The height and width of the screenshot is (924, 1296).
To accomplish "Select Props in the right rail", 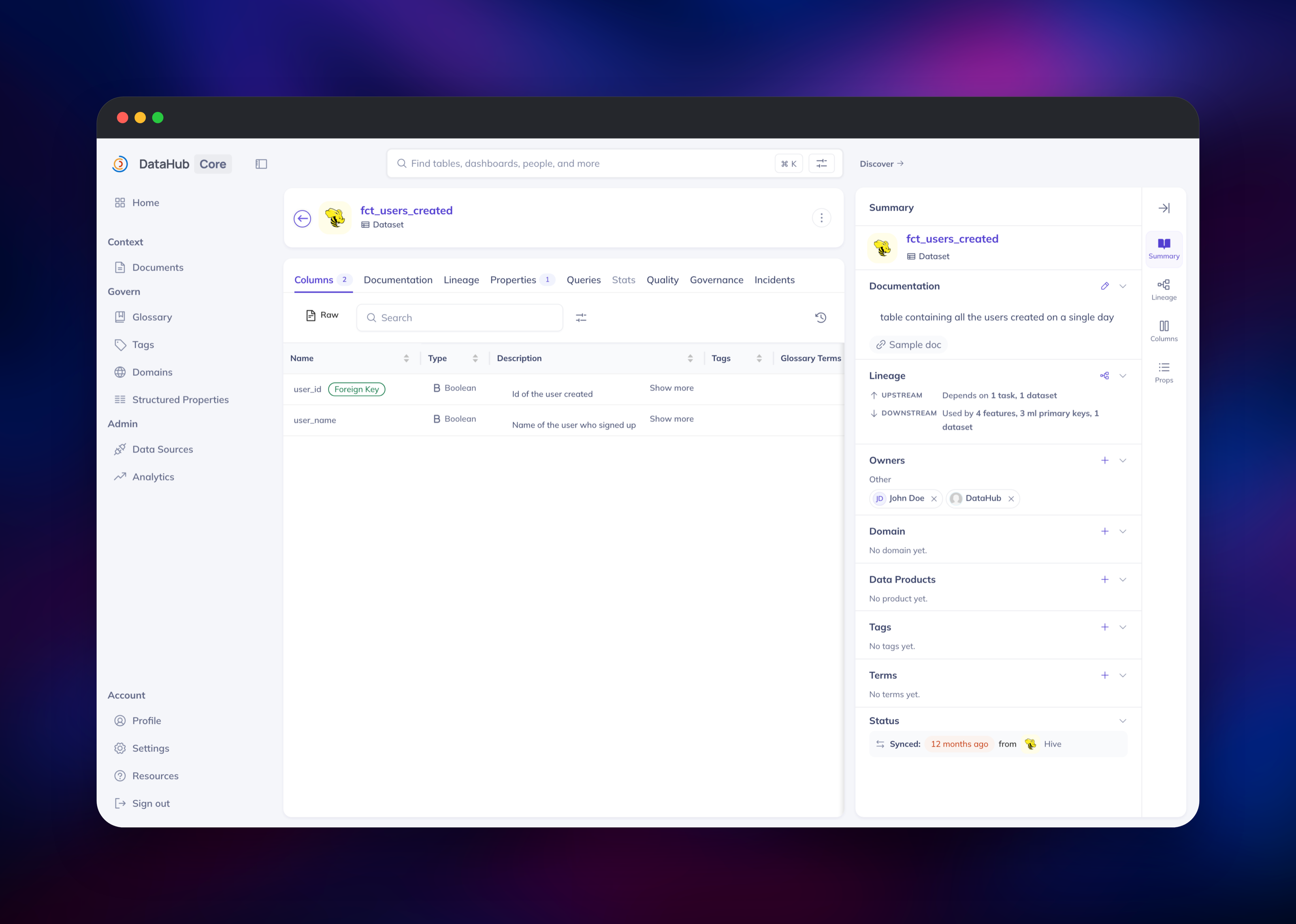I will point(1164,373).
